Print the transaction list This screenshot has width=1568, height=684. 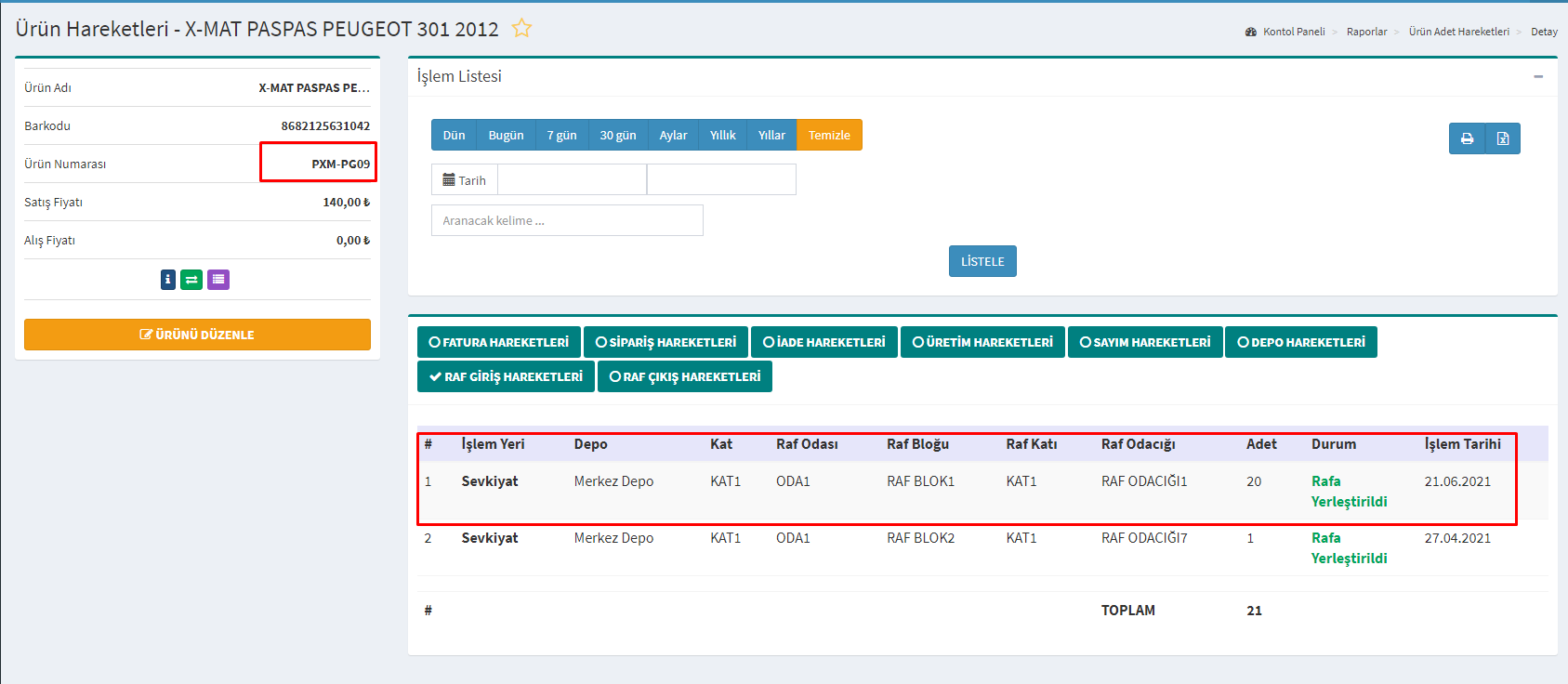point(1467,138)
